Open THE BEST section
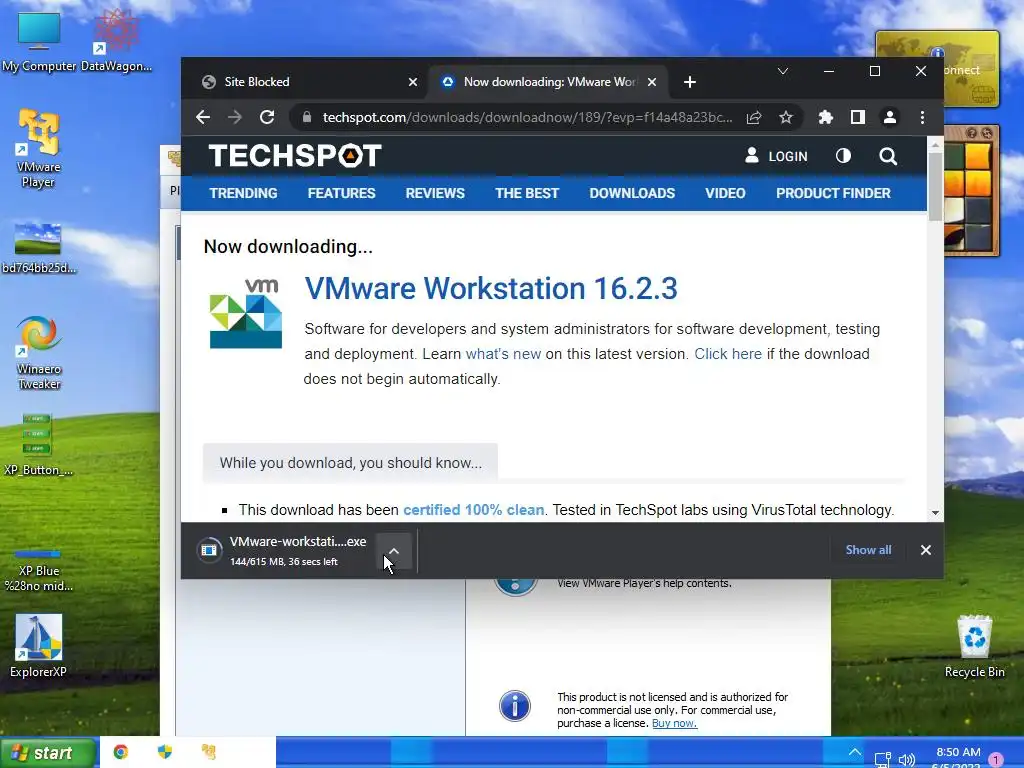The height and width of the screenshot is (768, 1024). coord(527,193)
